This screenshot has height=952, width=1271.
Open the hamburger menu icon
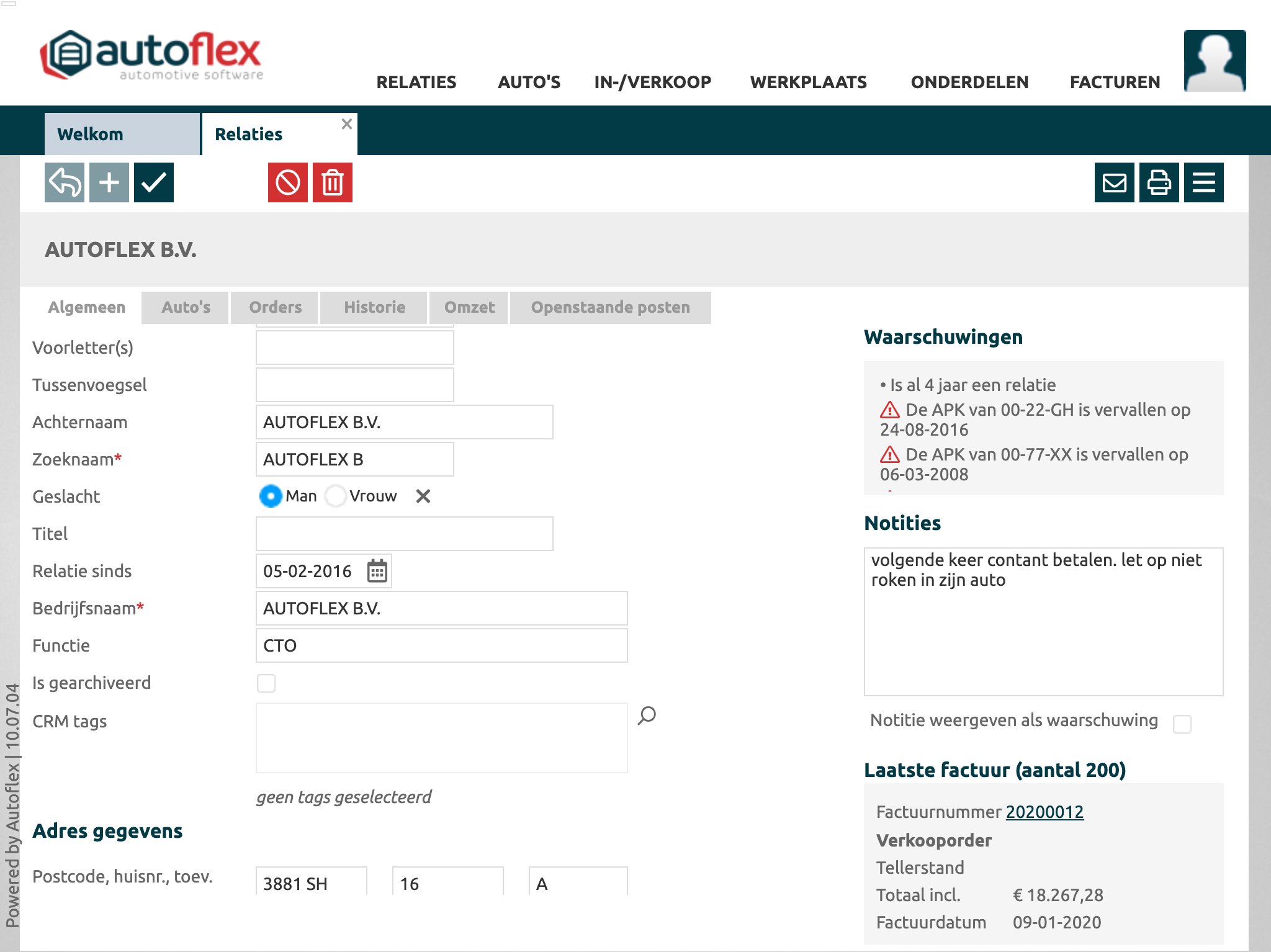click(1204, 182)
